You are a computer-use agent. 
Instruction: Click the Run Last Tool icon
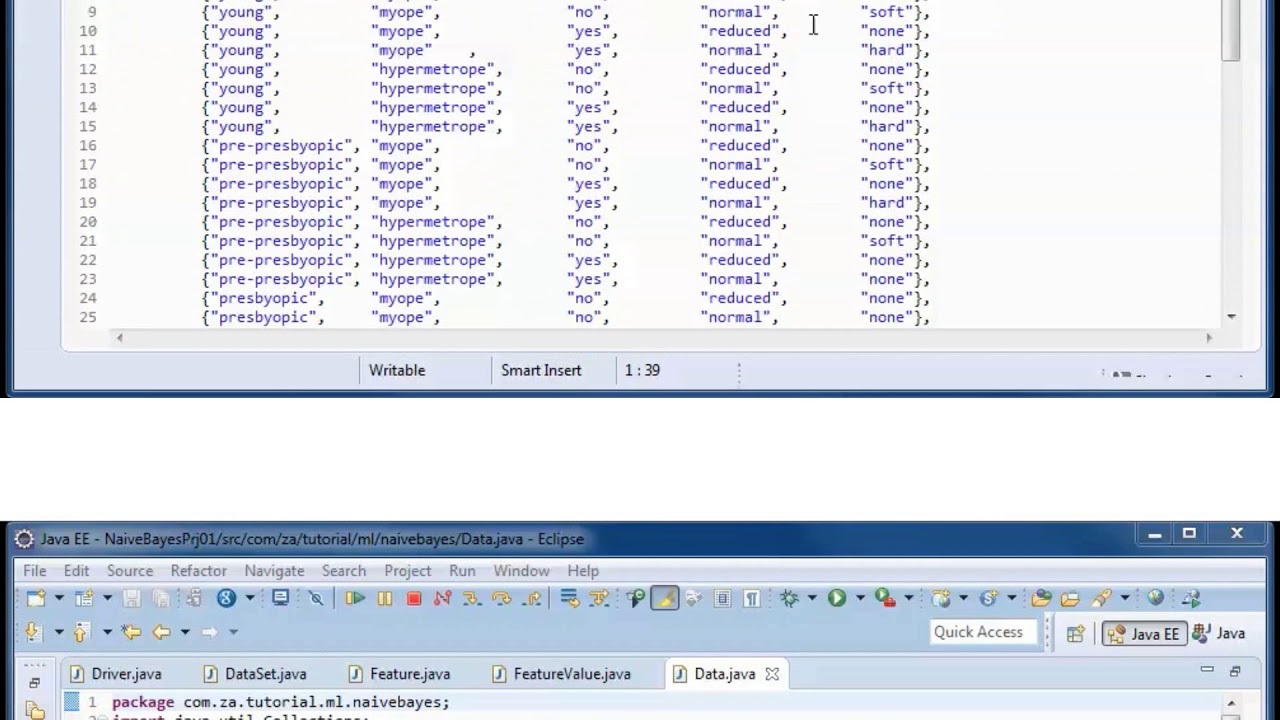pyautogui.click(x=885, y=598)
